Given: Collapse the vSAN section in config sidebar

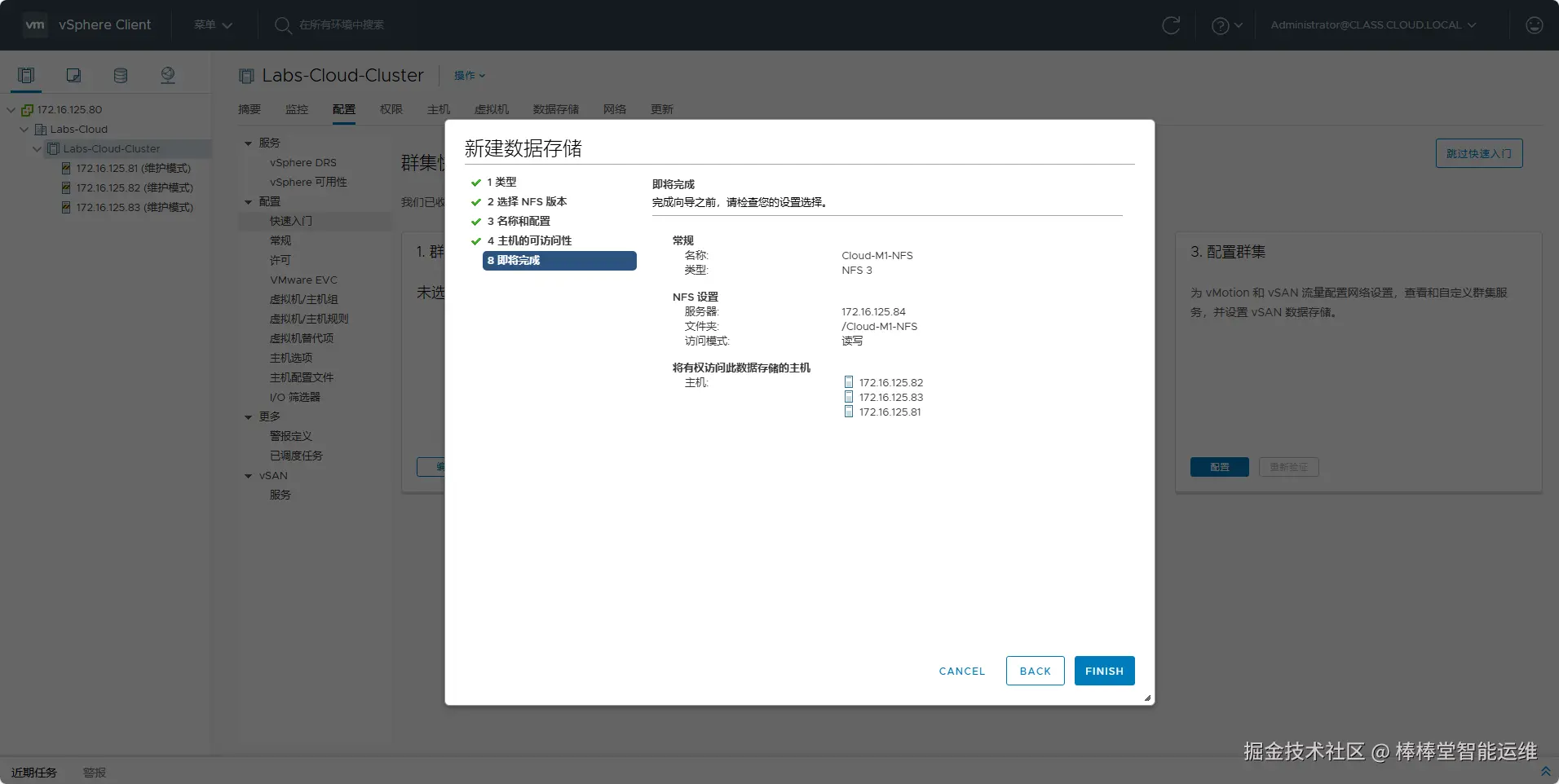Looking at the screenshot, I should pyautogui.click(x=249, y=476).
